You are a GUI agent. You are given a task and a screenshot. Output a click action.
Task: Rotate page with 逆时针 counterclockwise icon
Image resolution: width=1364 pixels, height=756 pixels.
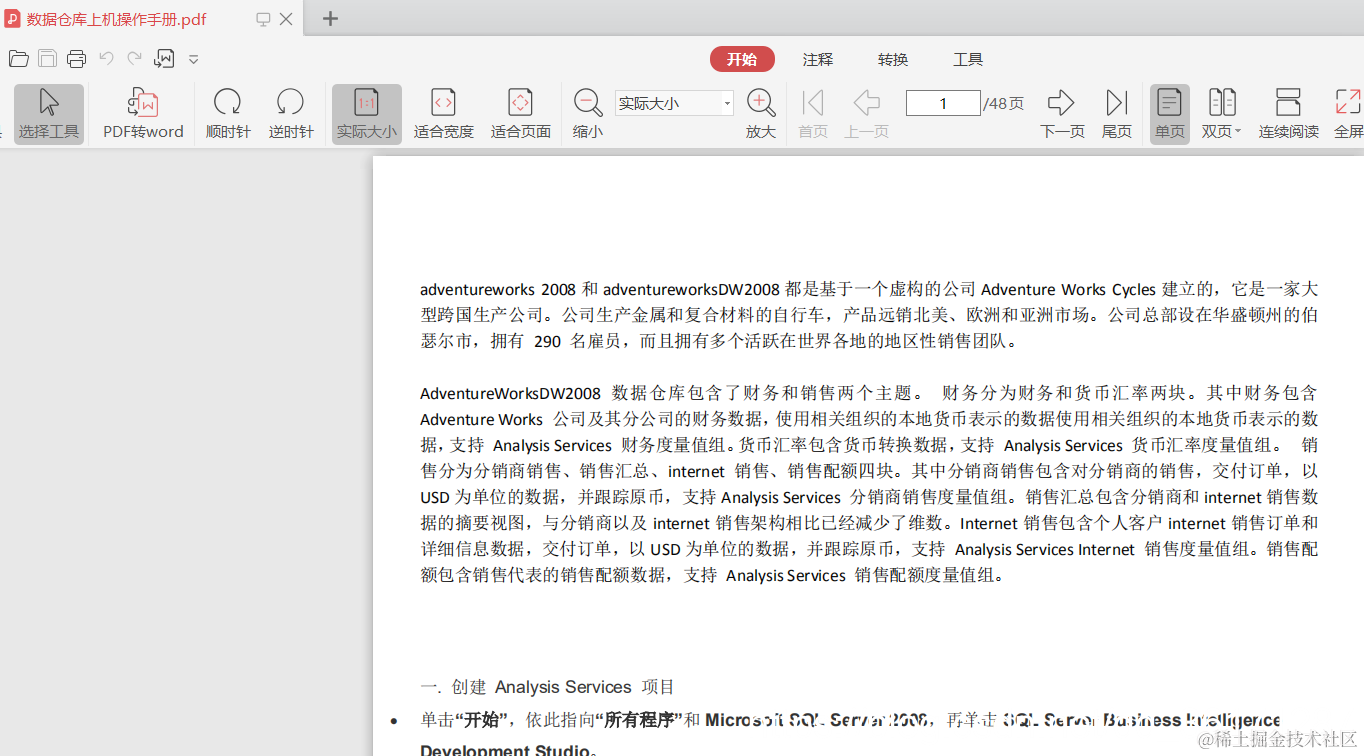point(290,114)
